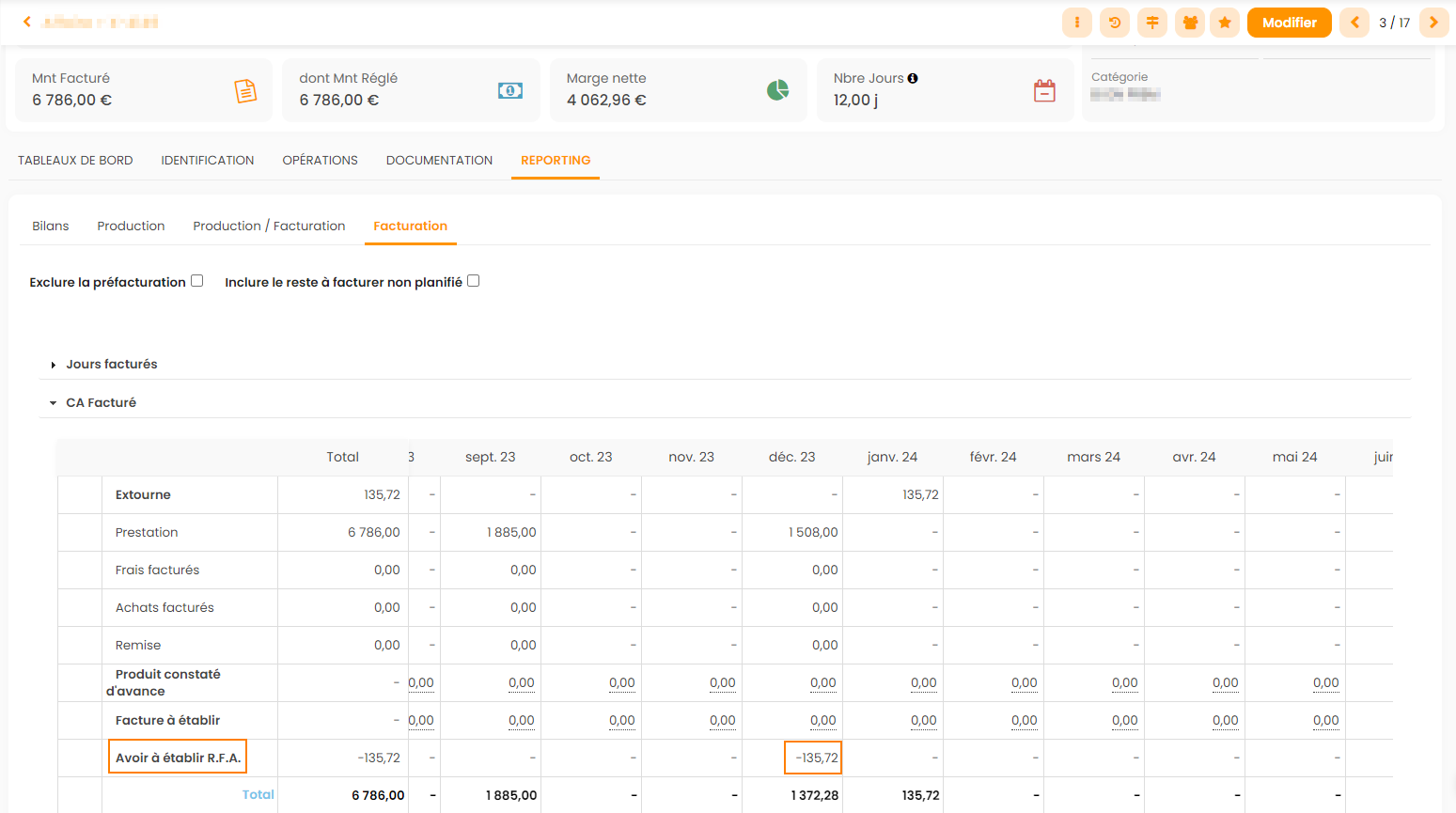
Task: Select the Production / Facturation sub-tab
Action: click(x=269, y=227)
